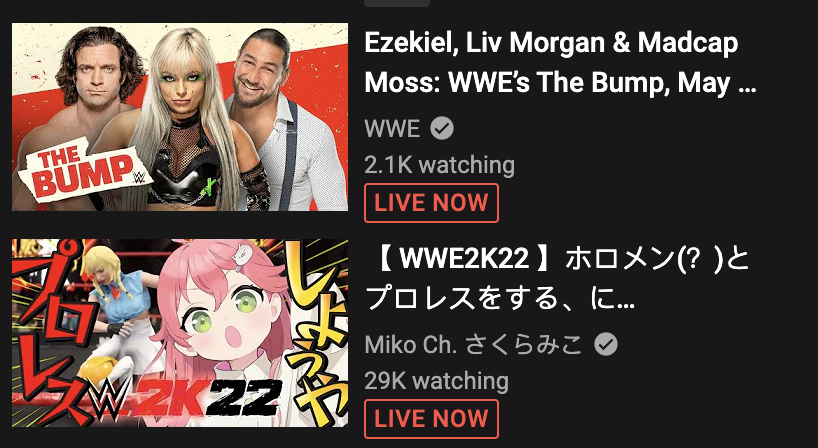Visit the Miko Ch. さくらみこ channel link
Image resolution: width=818 pixels, height=448 pixels.
click(x=473, y=344)
